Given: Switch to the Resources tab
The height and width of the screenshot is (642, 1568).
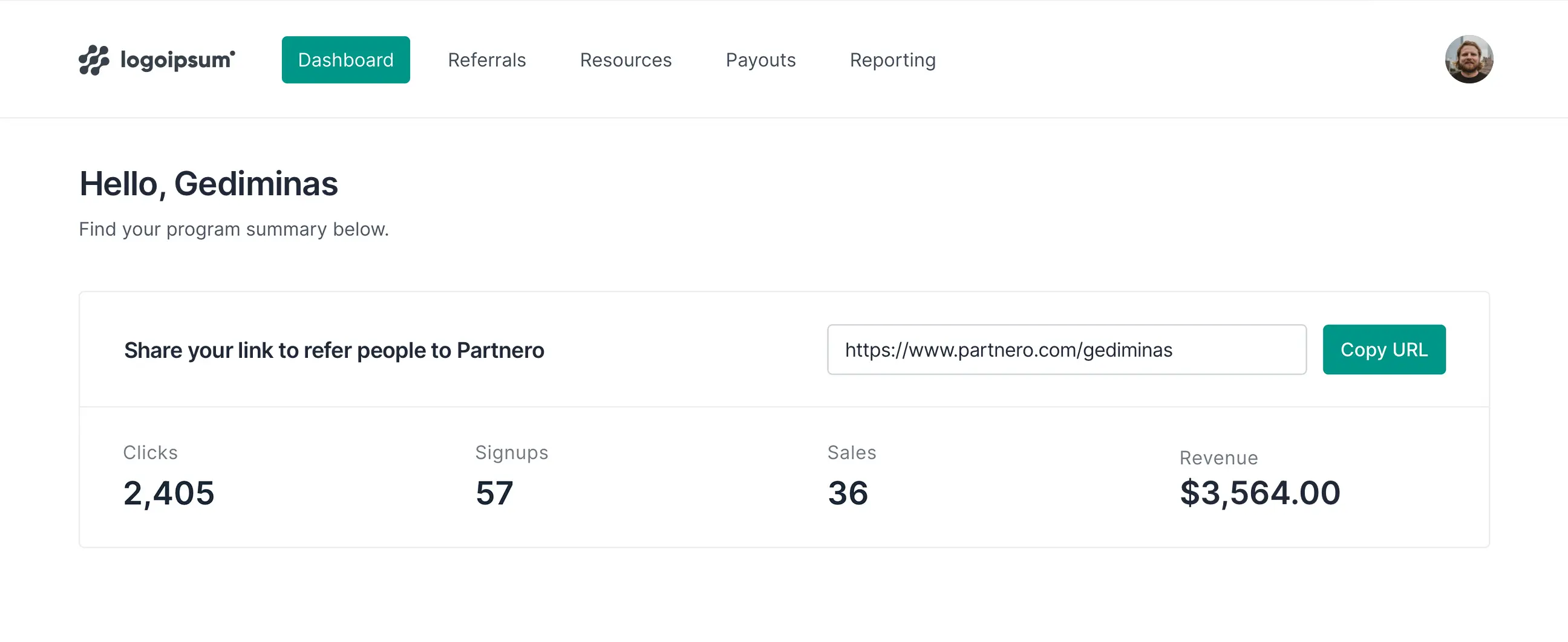Looking at the screenshot, I should pyautogui.click(x=625, y=60).
